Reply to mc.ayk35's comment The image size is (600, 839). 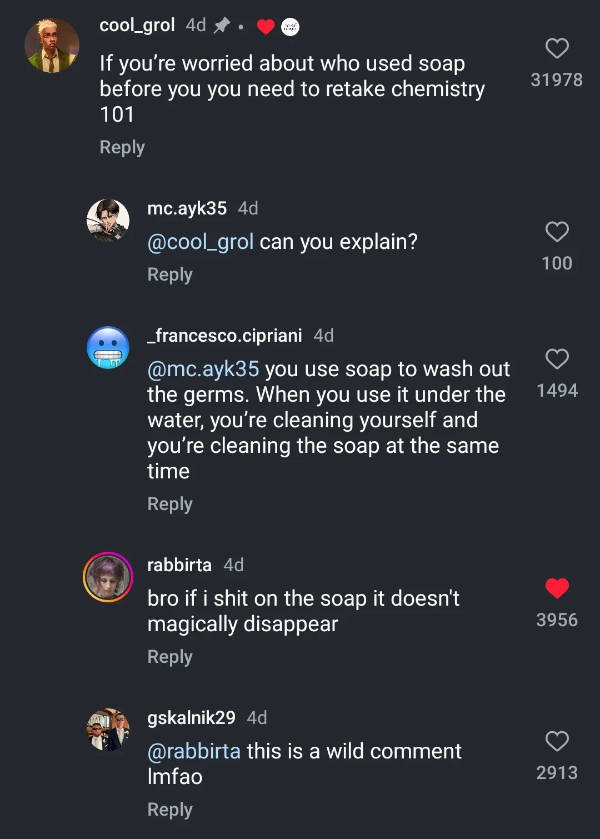(170, 274)
